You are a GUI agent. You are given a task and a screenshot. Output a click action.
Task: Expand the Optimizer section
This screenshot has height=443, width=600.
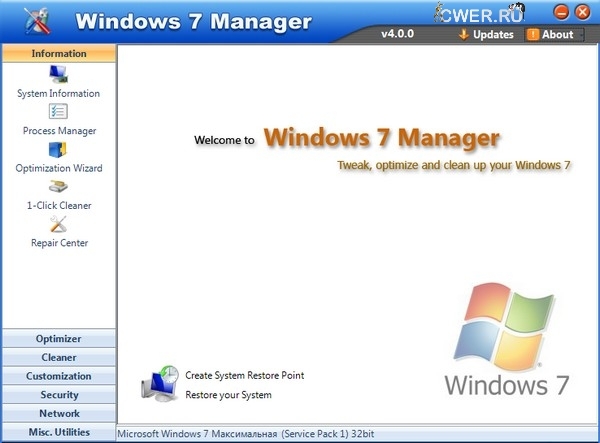[x=58, y=339]
